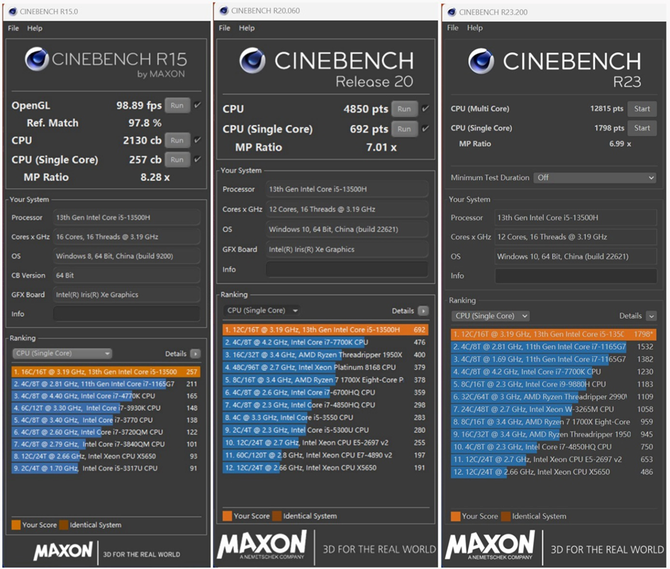Expand Details dropdown in R23 ranking
This screenshot has height=569, width=670.
tap(651, 316)
